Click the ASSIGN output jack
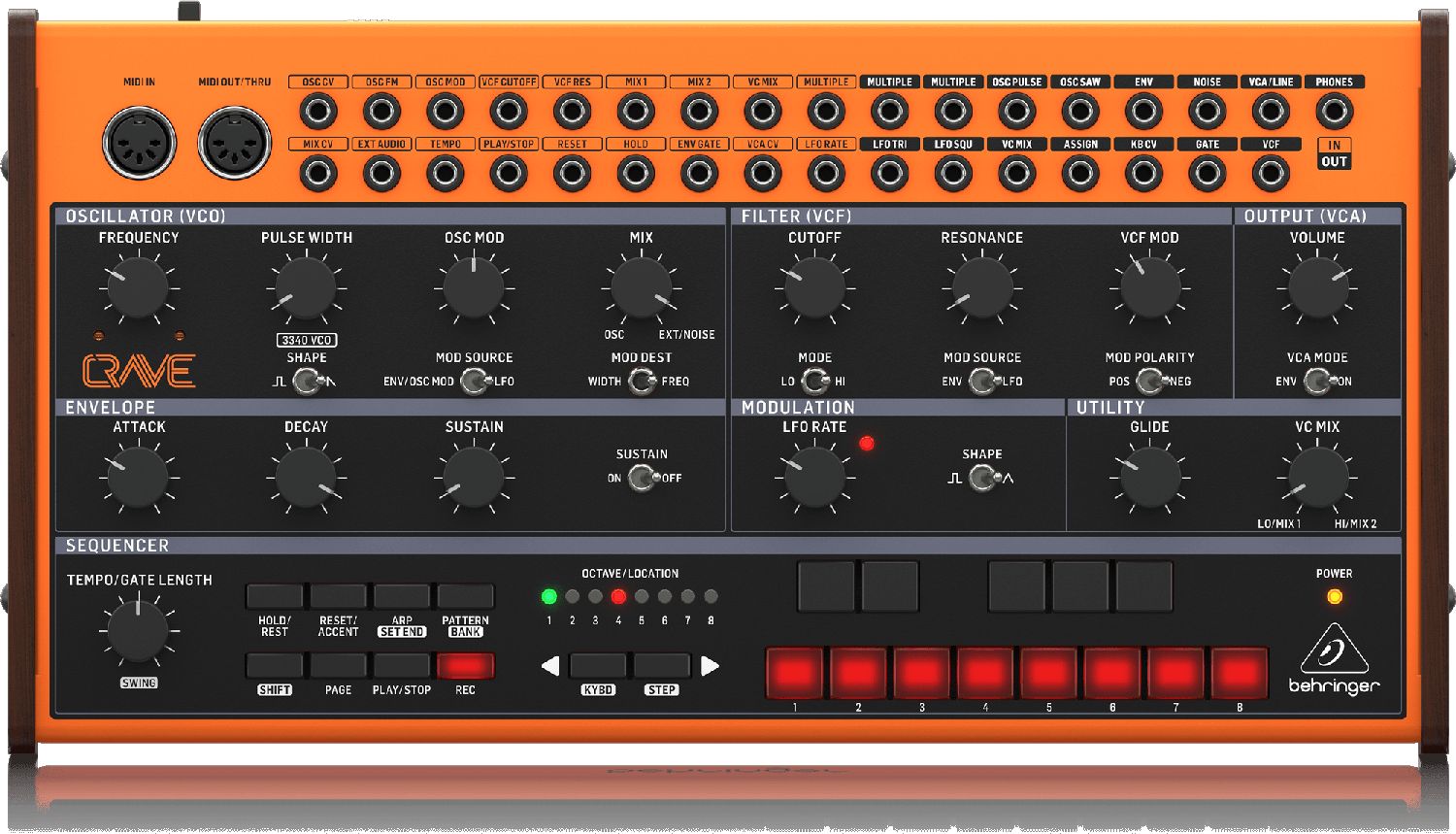1456x834 pixels. coord(1080,174)
